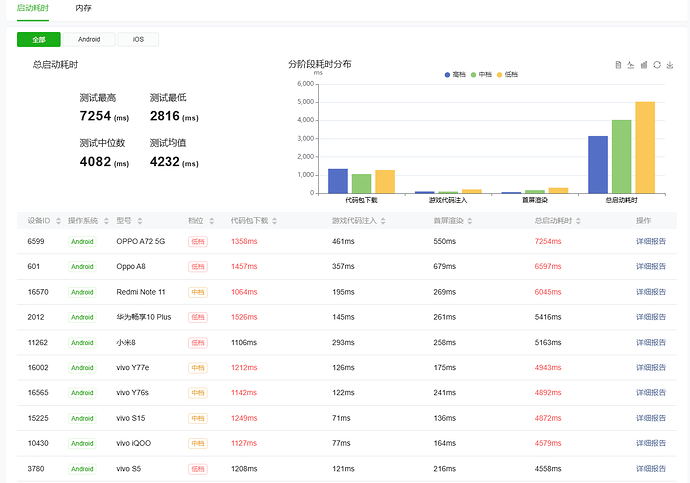Screen dimensions: 690x483
Task: Download the chart as image
Action: click(670, 65)
